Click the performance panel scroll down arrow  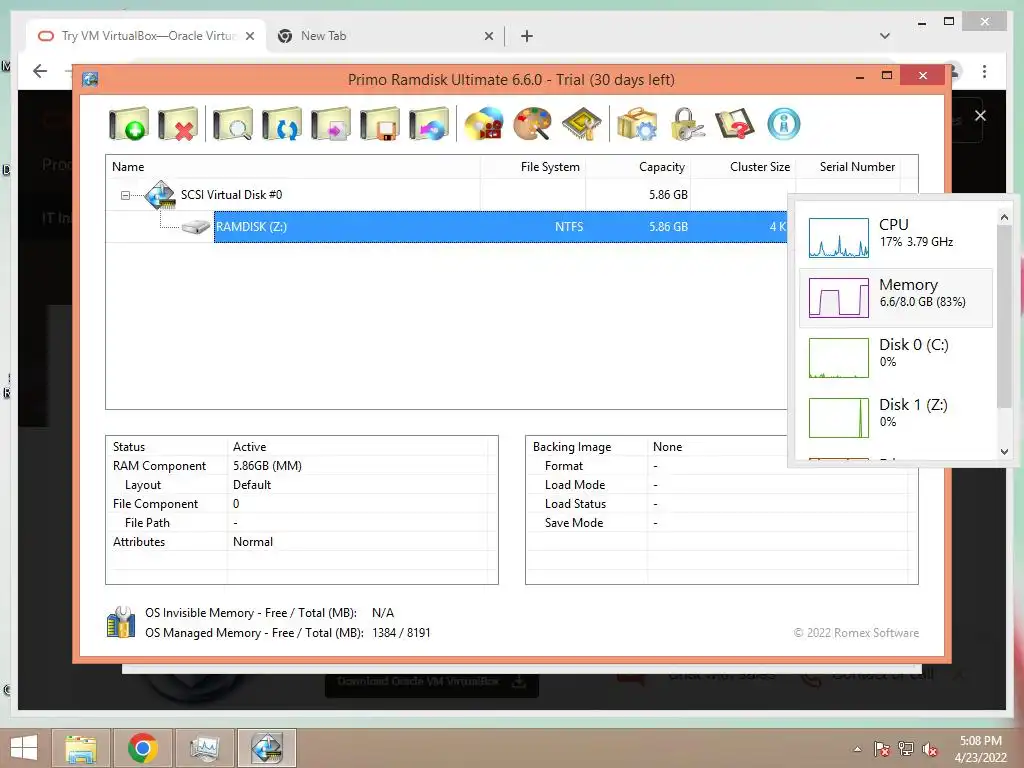[1004, 451]
